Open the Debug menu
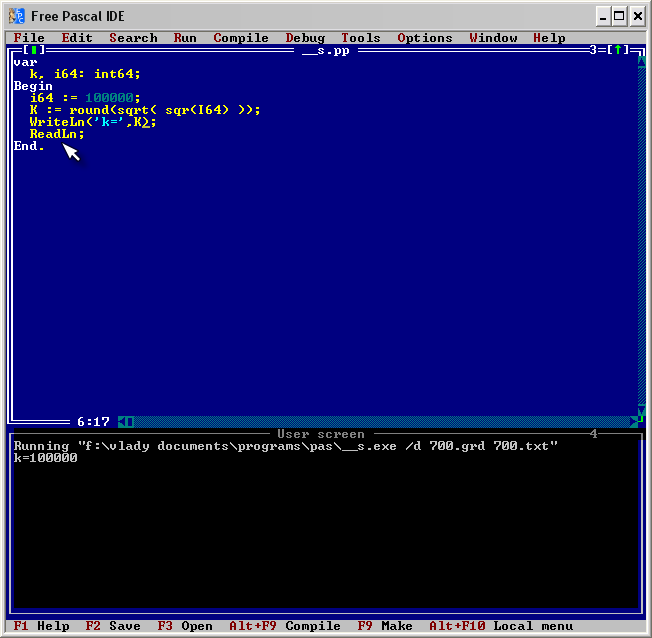 pyautogui.click(x=305, y=38)
